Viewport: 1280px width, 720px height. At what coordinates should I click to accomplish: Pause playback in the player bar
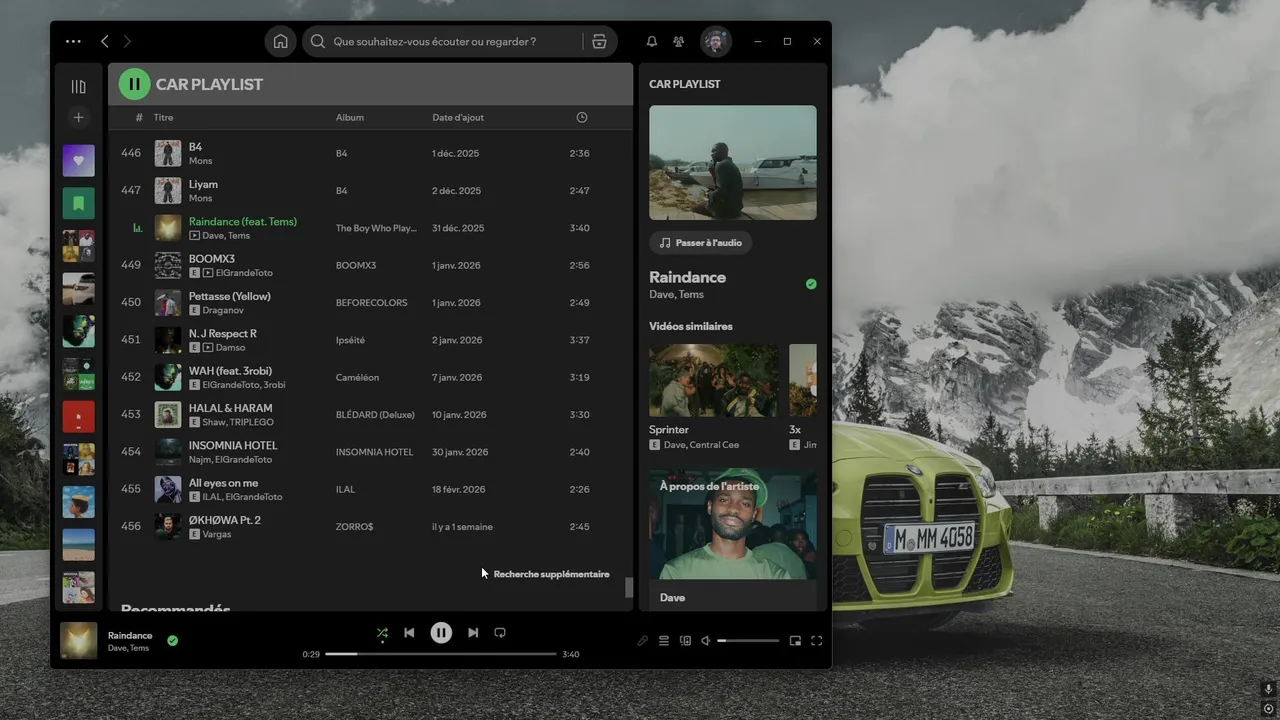tap(441, 633)
